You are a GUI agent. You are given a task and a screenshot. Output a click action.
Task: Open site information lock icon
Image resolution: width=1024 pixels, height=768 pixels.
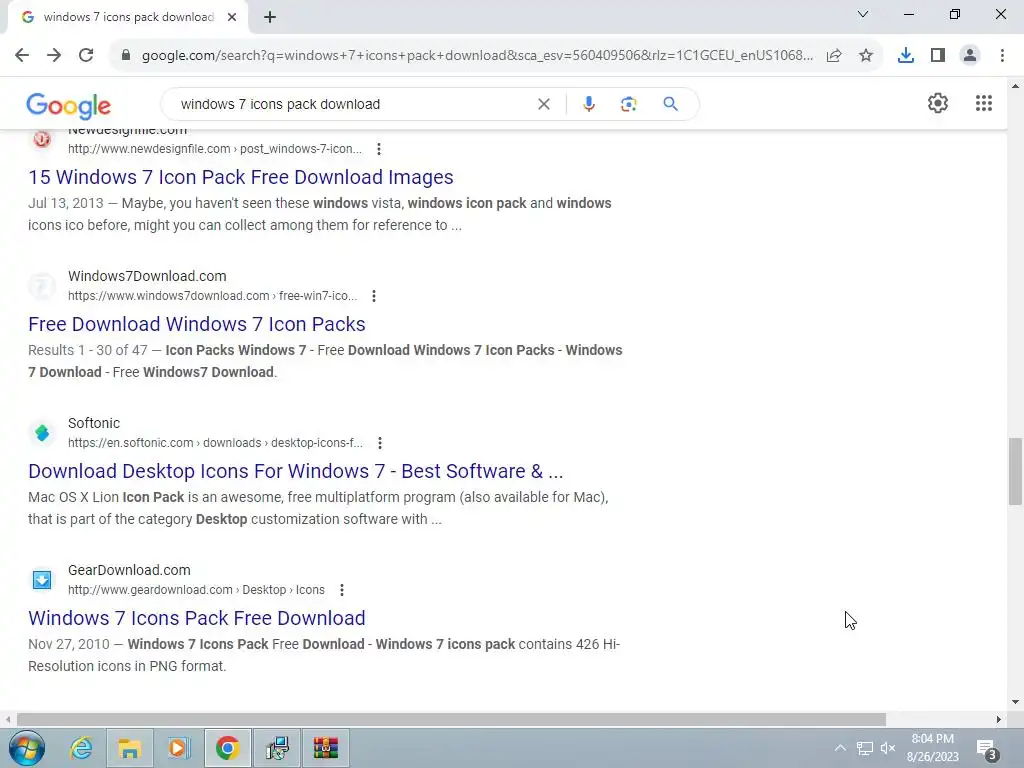point(126,56)
